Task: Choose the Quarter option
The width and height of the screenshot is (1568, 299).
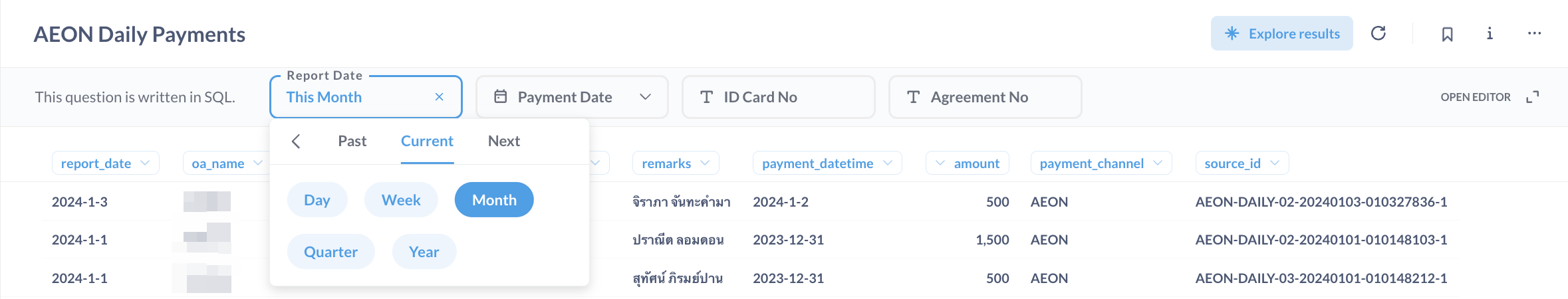Action: [x=330, y=252]
